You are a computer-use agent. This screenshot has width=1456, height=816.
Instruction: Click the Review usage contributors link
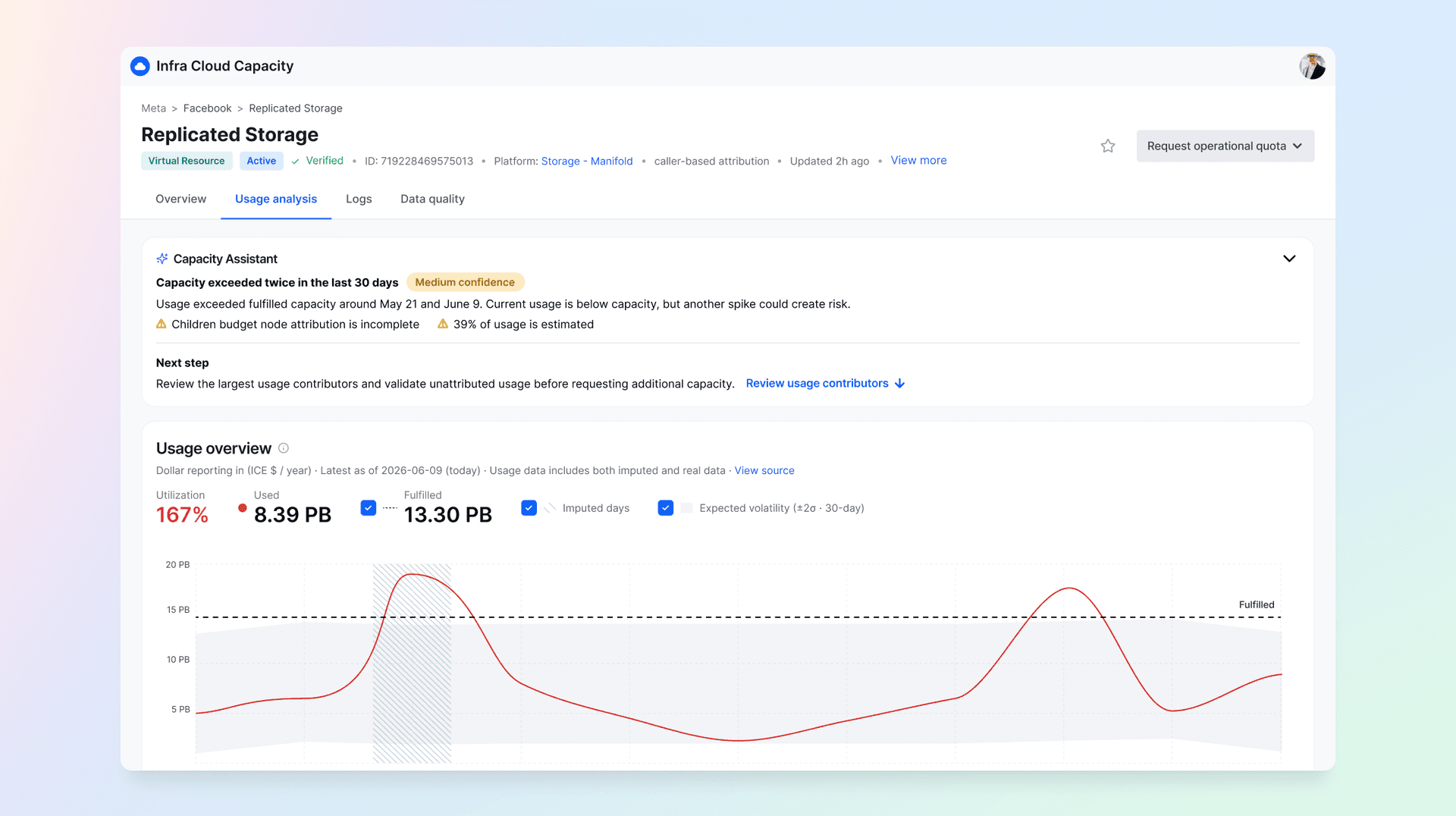[825, 384]
